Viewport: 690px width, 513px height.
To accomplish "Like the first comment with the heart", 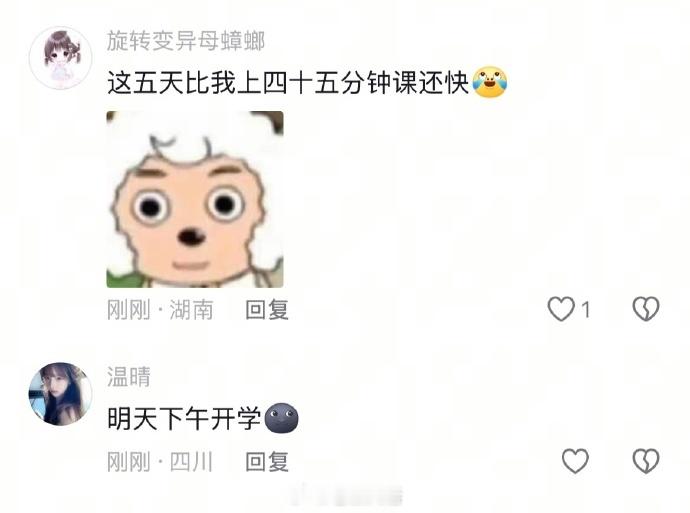I will 561,308.
